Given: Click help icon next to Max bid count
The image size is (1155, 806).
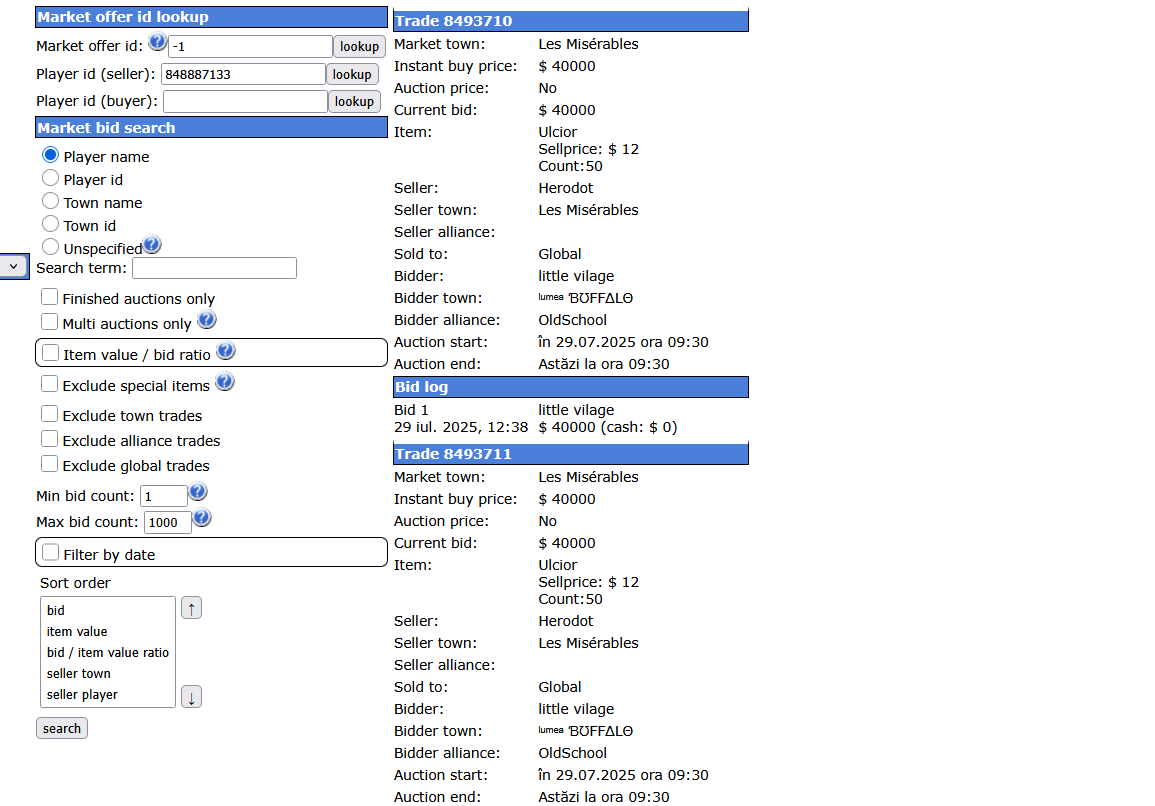Looking at the screenshot, I should [202, 518].
